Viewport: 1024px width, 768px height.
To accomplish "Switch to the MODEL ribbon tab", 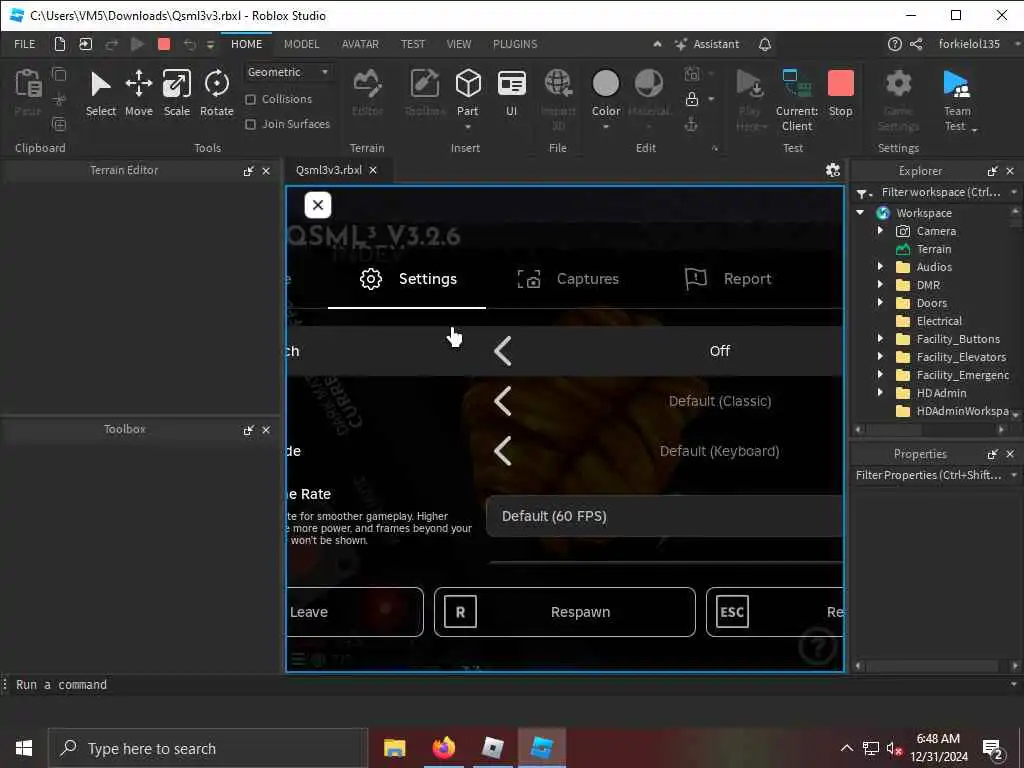I will pos(302,44).
